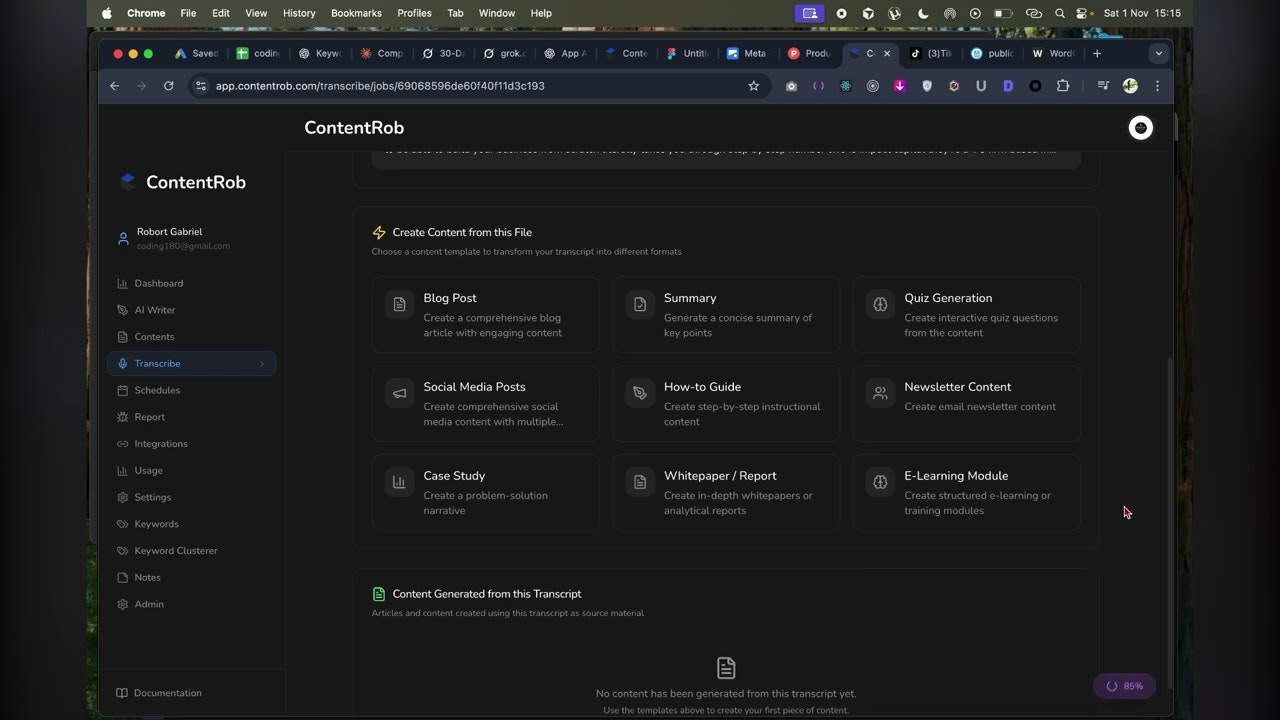The image size is (1280, 720).
Task: Open Schedules in the sidebar
Action: click(x=191, y=390)
